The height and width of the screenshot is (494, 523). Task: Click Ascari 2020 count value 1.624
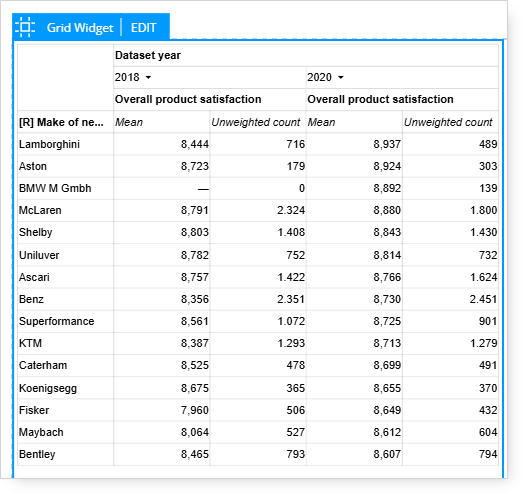(x=484, y=277)
